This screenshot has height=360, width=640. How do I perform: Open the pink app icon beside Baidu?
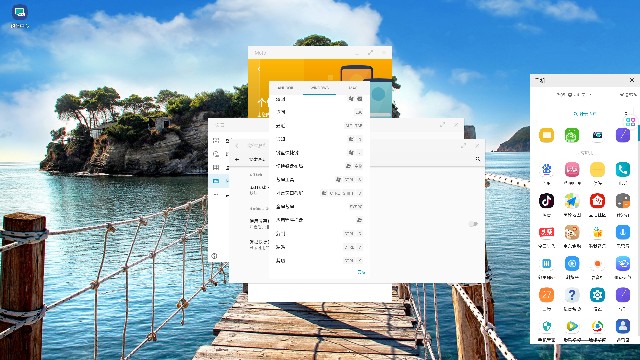[x=572, y=169]
